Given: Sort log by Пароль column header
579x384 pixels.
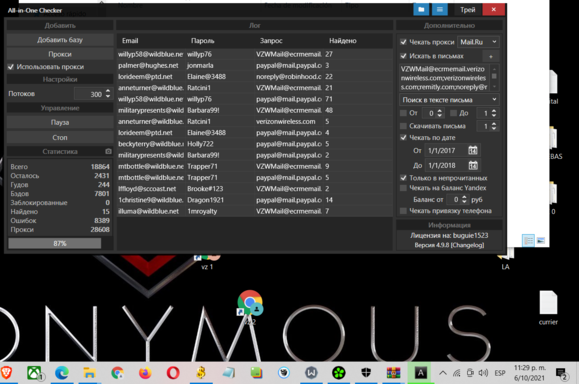Looking at the screenshot, I should click(202, 41).
